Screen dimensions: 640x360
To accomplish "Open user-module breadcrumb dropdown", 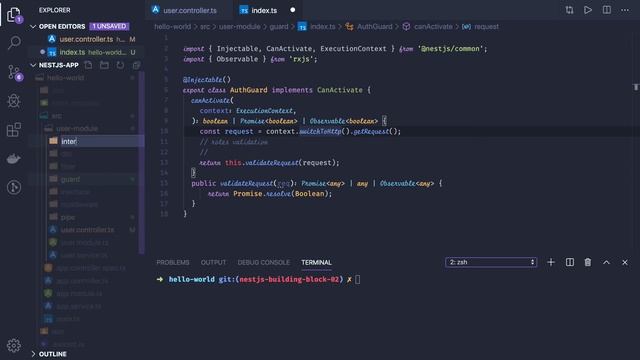I will point(239,27).
